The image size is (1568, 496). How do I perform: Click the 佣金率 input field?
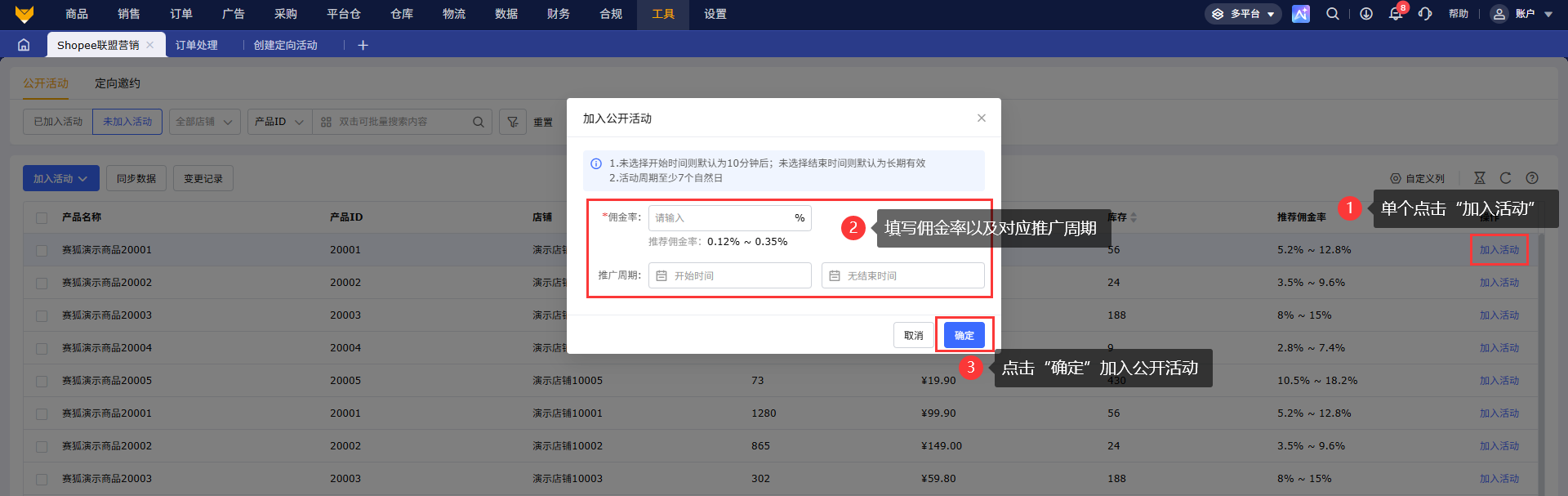pyautogui.click(x=730, y=218)
